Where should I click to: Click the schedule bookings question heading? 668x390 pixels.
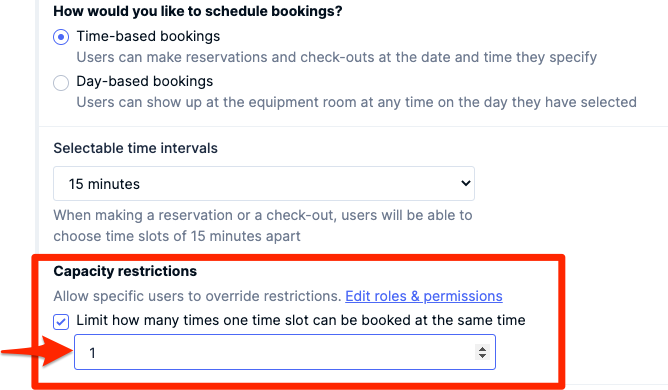tap(198, 11)
